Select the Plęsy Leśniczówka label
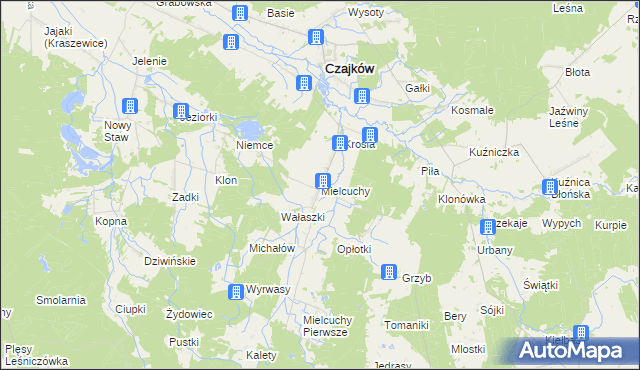The width and height of the screenshot is (640, 370). point(36,355)
